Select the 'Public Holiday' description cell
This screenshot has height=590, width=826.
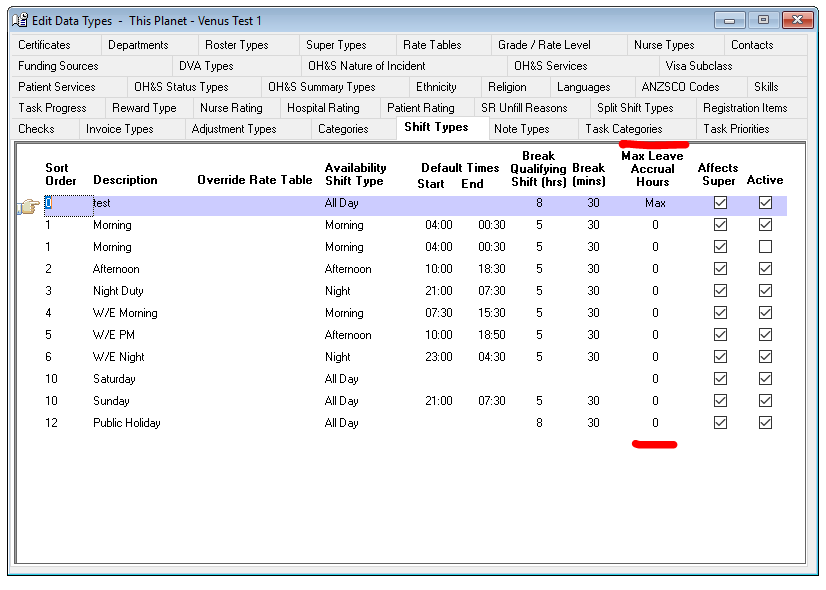click(126, 422)
